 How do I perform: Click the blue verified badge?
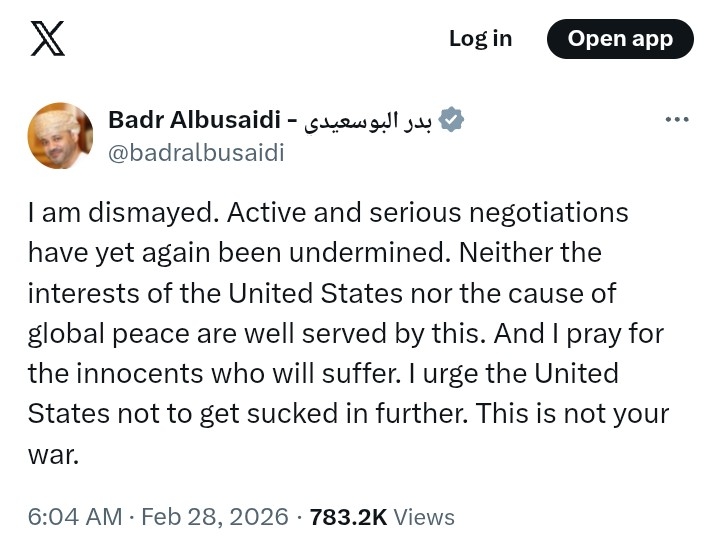click(x=452, y=121)
